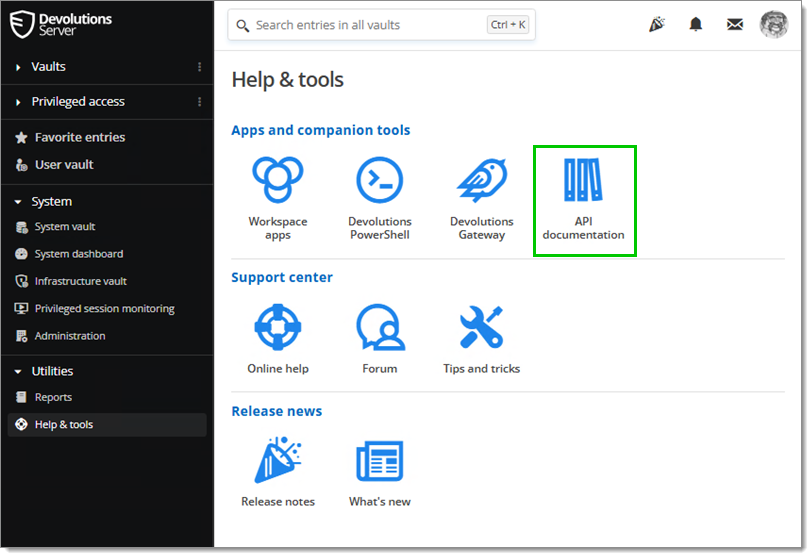Viewport: 812px width, 558px height.
Task: Click the Support center heading
Action: (282, 277)
